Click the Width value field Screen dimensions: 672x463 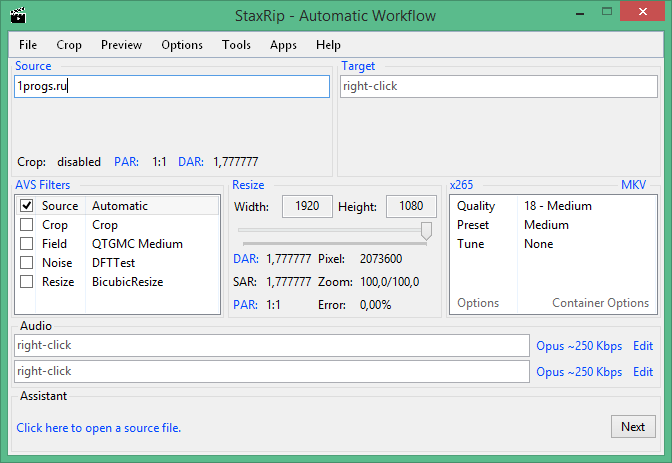(x=307, y=206)
